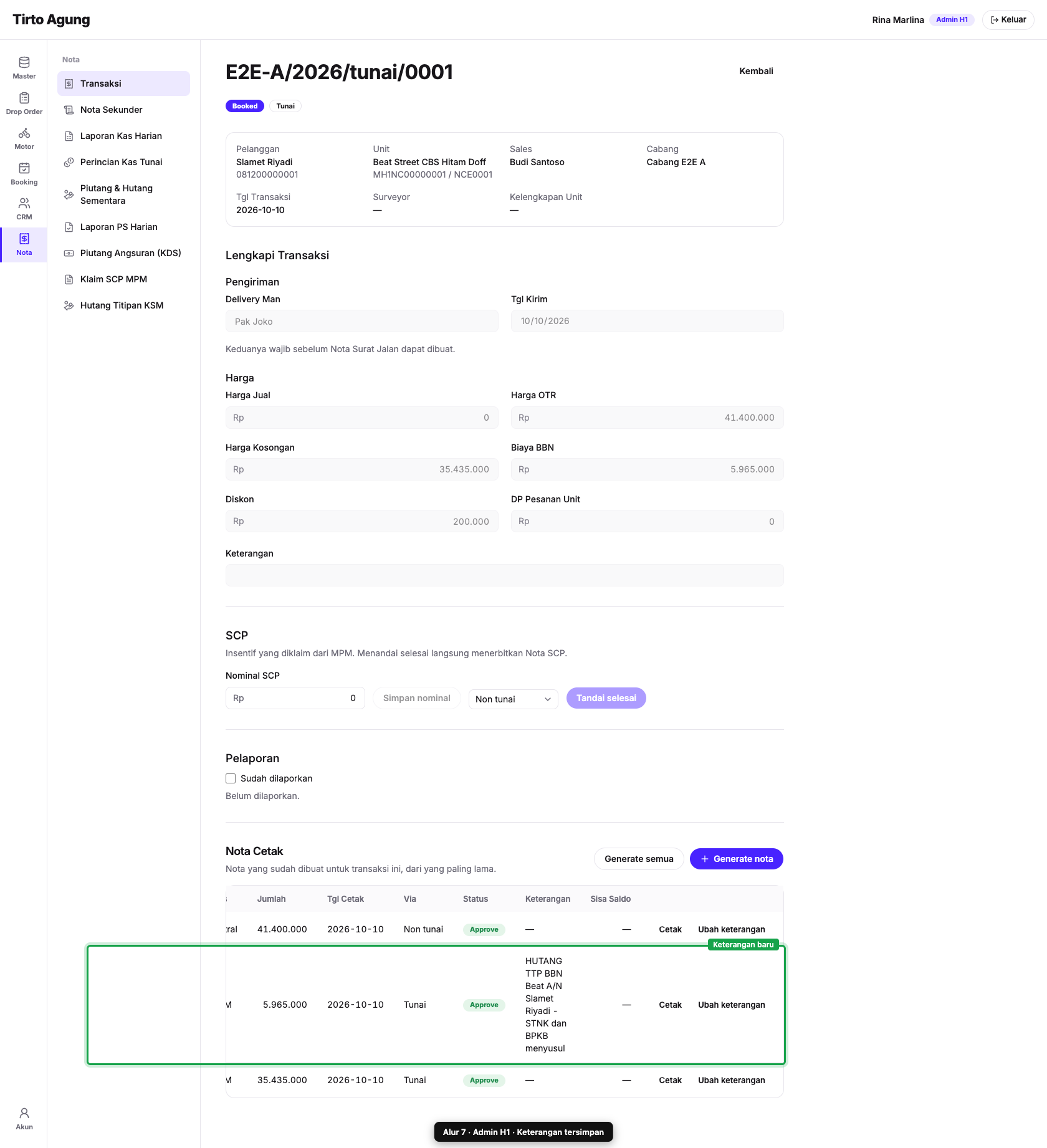Click the Tirto Agung logo text
Viewport: 1047px width, 1148px height.
[x=51, y=19]
